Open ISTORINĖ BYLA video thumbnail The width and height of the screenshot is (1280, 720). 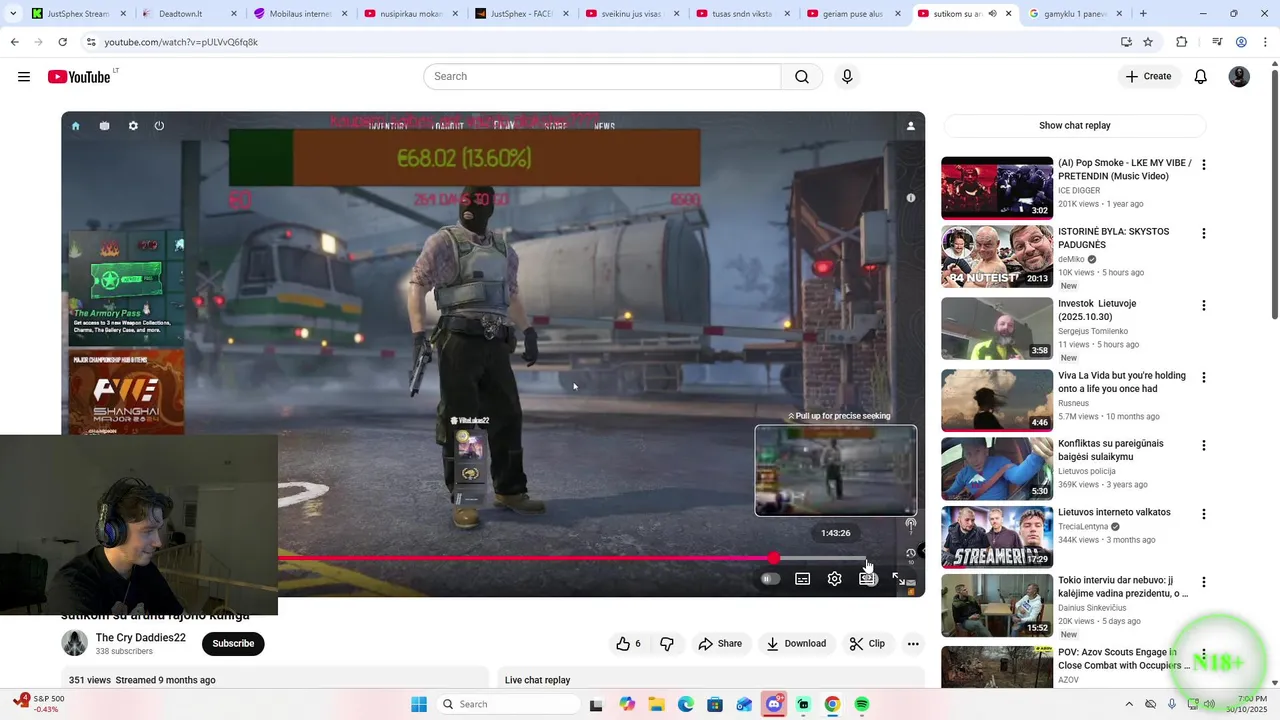pyautogui.click(x=997, y=256)
